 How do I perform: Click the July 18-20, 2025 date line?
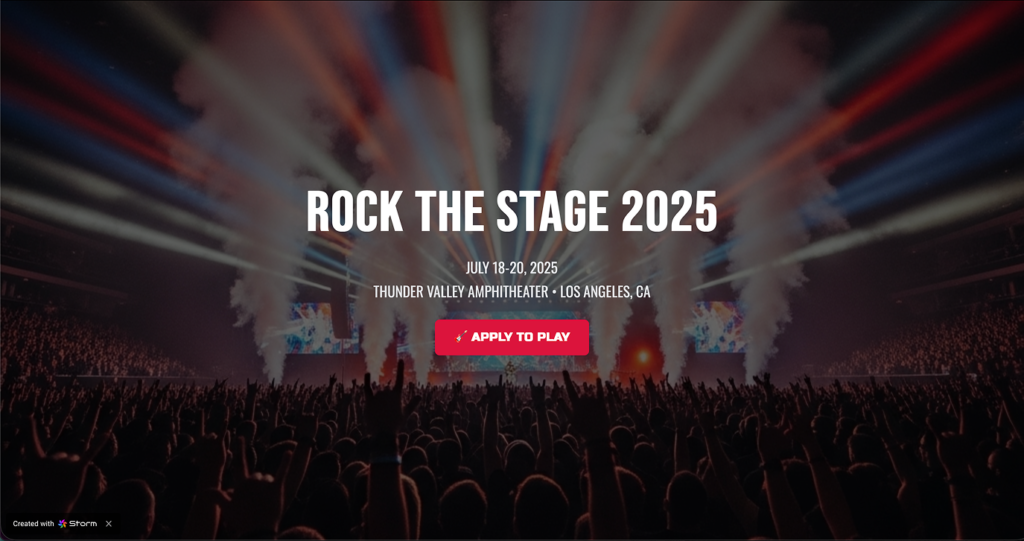click(x=512, y=268)
